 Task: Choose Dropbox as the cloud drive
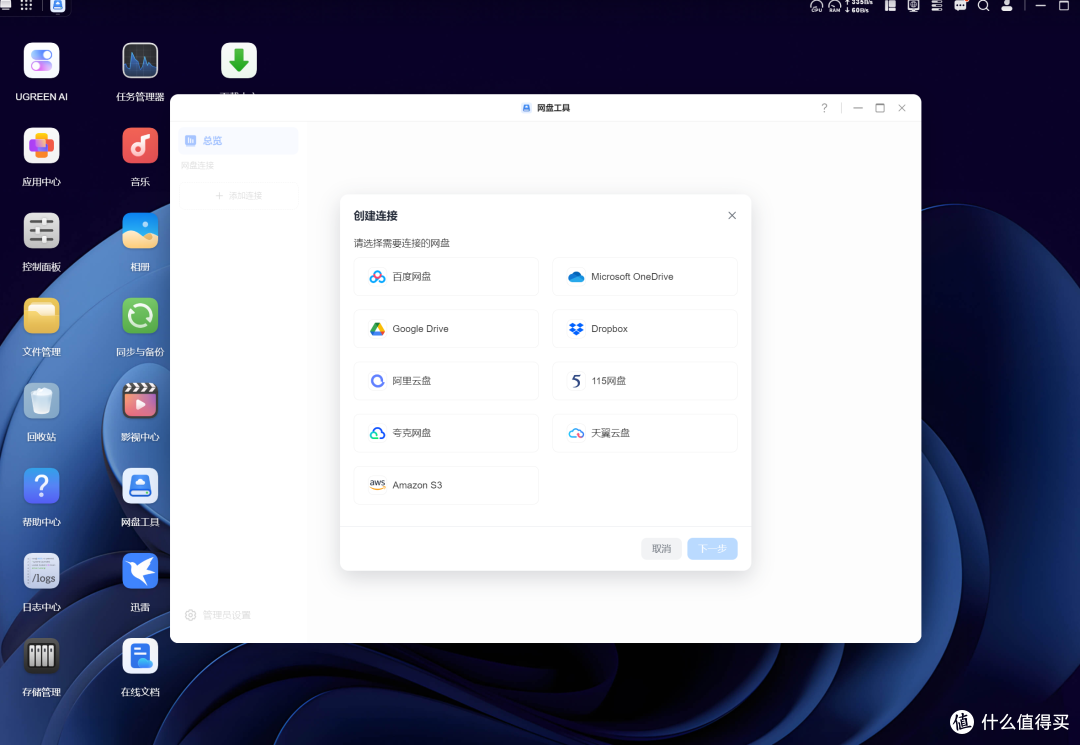[x=645, y=329]
